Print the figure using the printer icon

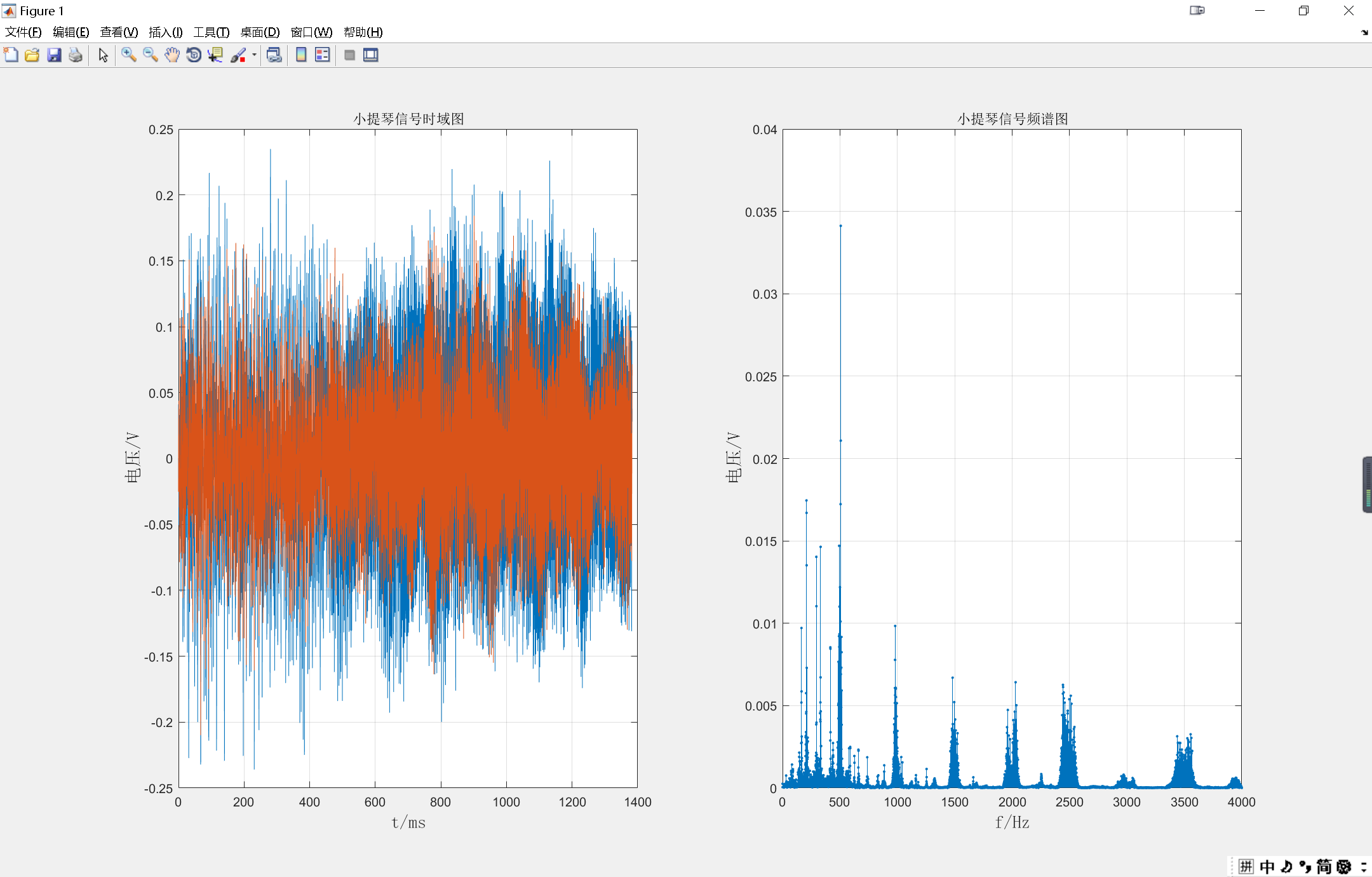click(x=76, y=55)
